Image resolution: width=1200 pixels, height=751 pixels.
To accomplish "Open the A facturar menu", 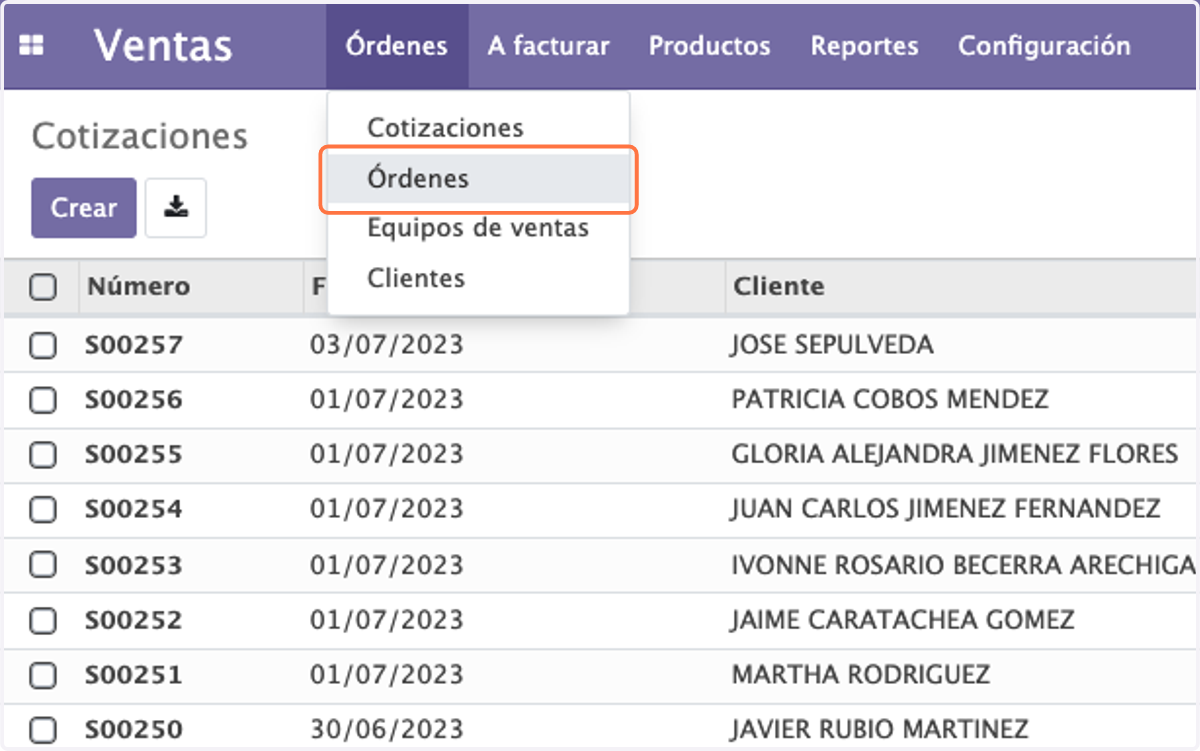I will (549, 46).
